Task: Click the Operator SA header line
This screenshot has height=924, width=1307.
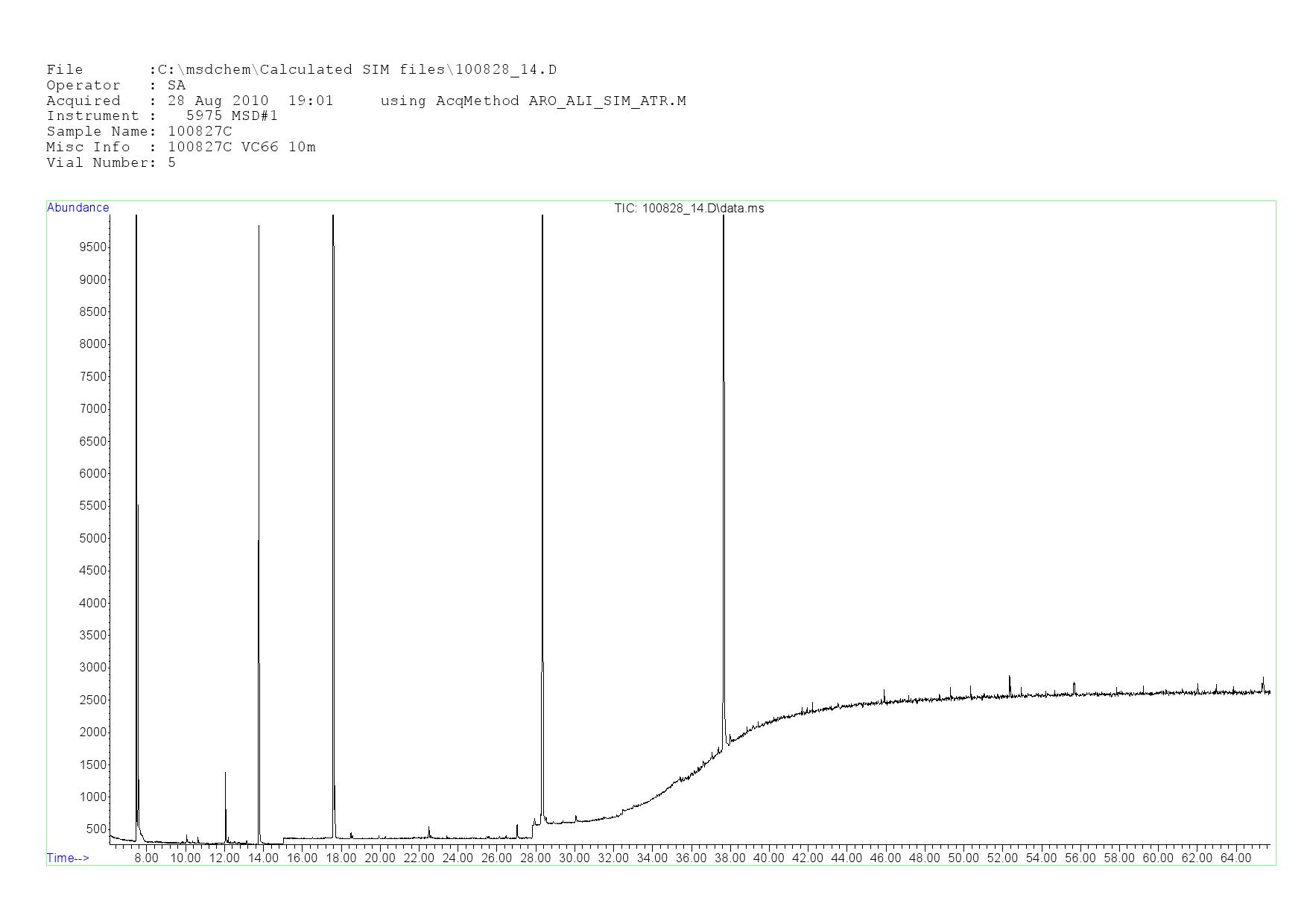Action: [115, 86]
